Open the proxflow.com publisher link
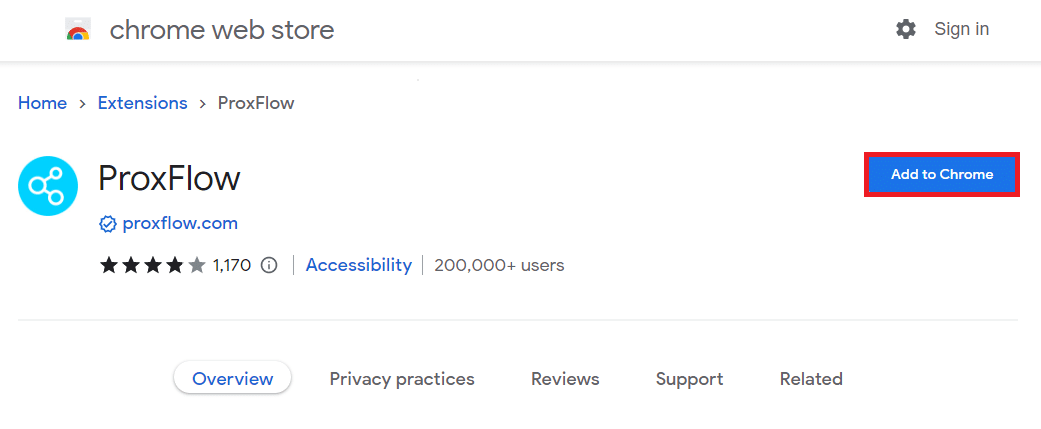This screenshot has height=429, width=1041. 180,224
